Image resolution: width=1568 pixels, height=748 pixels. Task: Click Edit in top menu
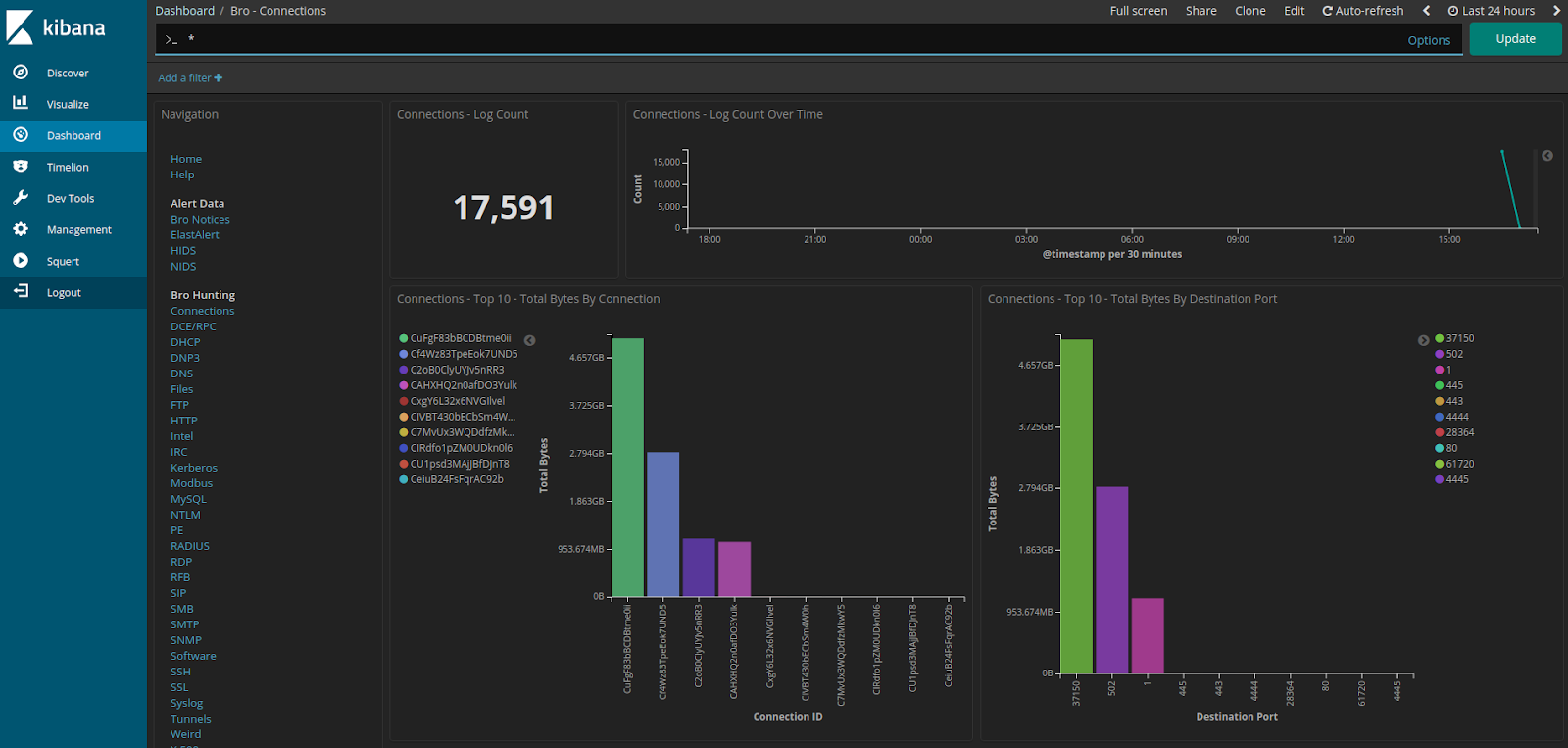(x=1295, y=11)
